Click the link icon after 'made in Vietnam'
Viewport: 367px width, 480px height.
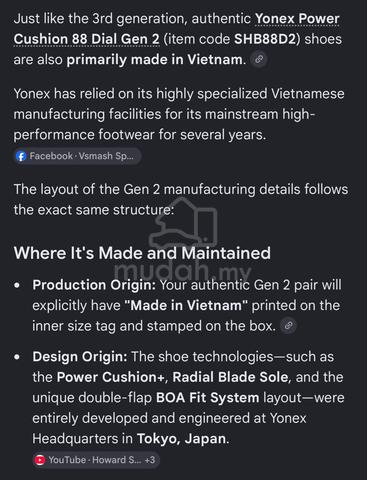[x=259, y=60]
